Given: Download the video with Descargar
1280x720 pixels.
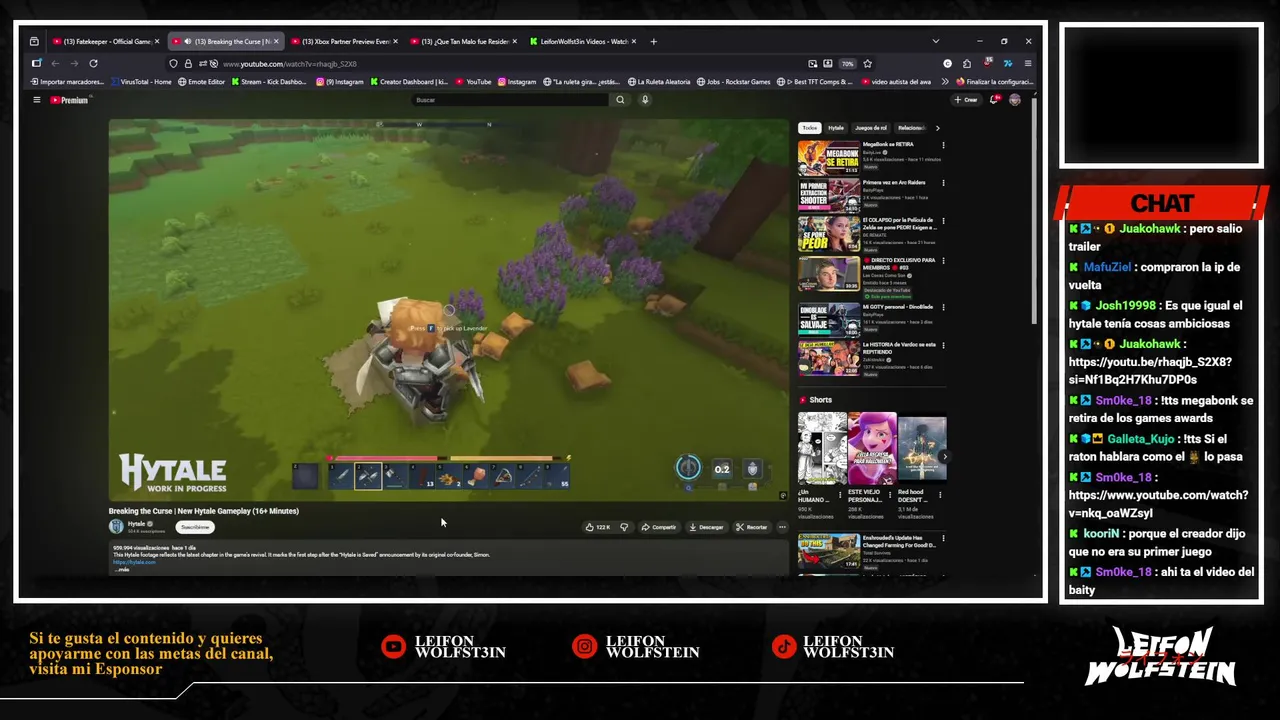Looking at the screenshot, I should click(x=706, y=527).
